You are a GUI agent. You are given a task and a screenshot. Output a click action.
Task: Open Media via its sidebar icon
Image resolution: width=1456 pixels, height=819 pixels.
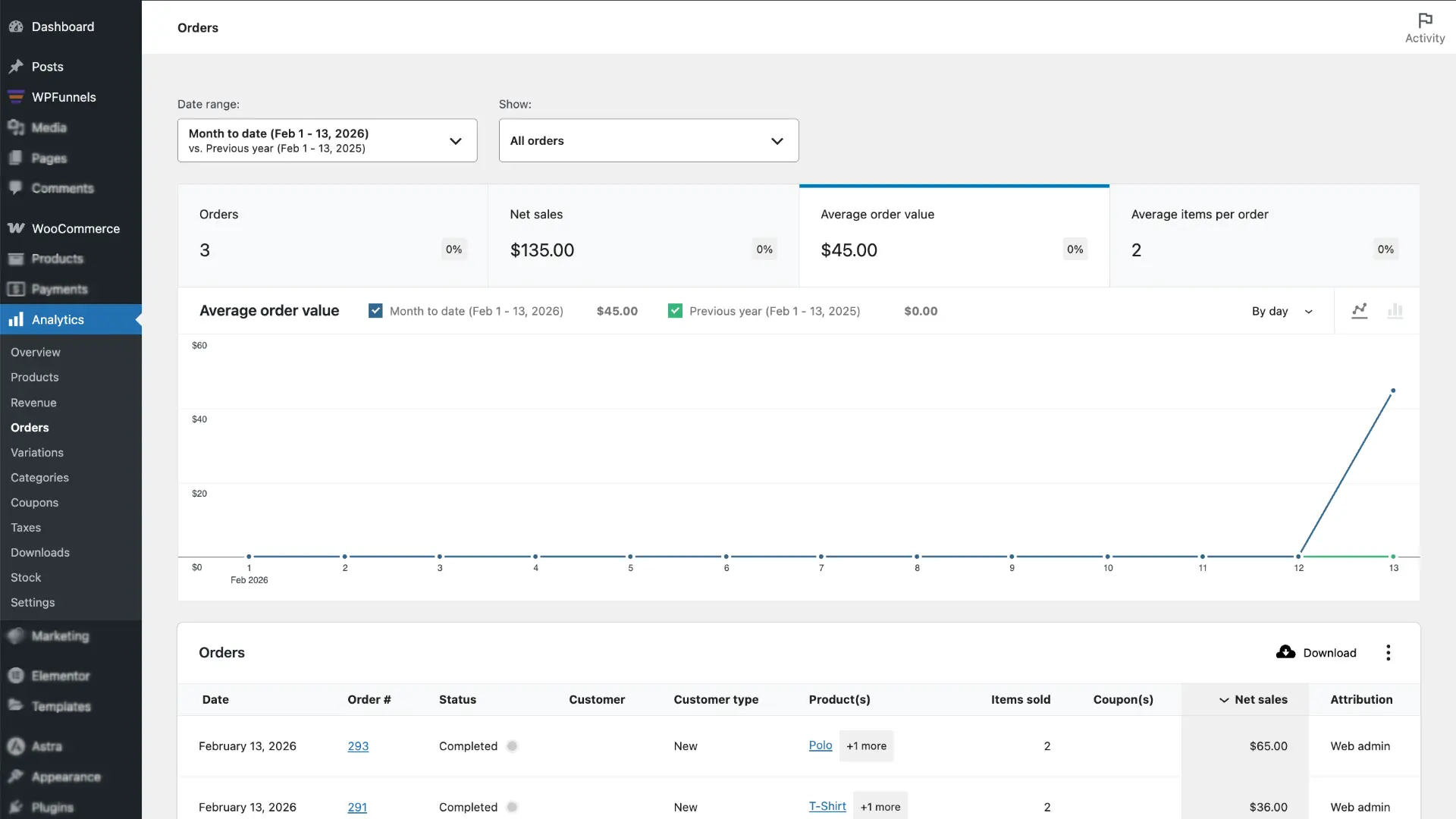pyautogui.click(x=16, y=127)
